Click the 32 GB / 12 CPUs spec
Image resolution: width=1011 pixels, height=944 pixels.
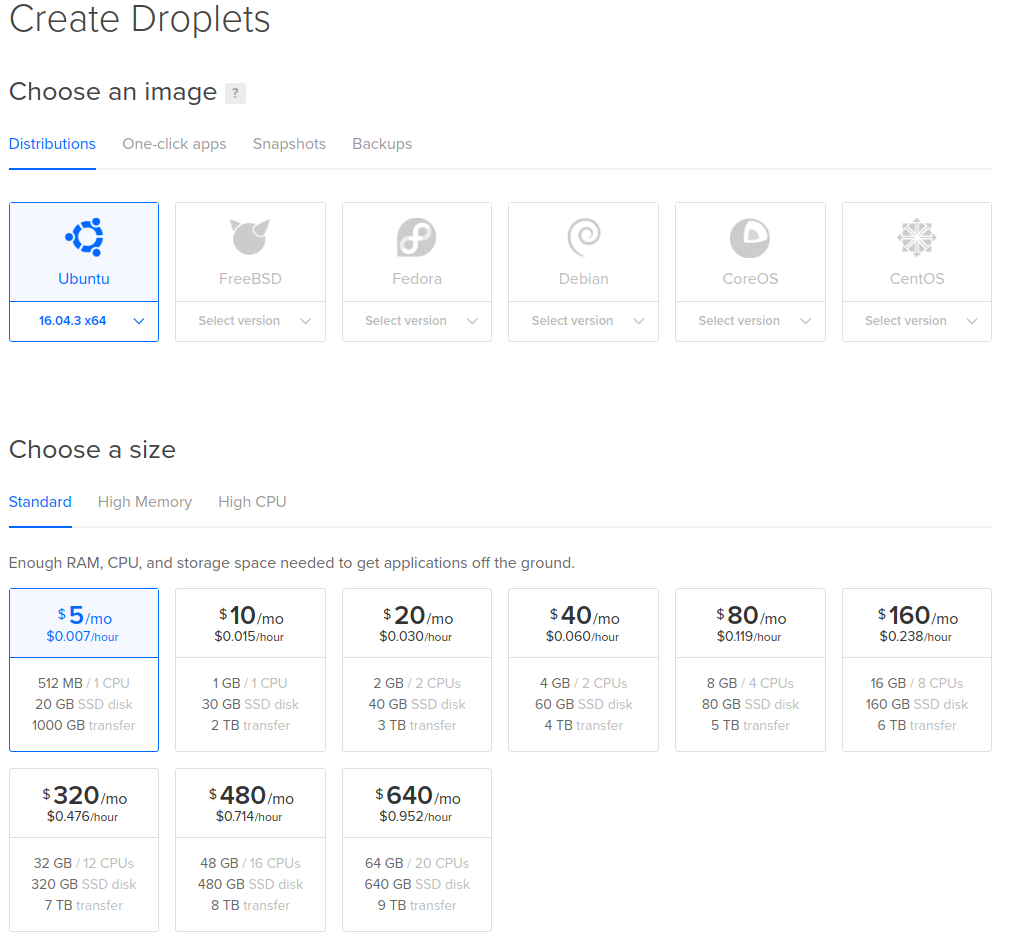84,863
